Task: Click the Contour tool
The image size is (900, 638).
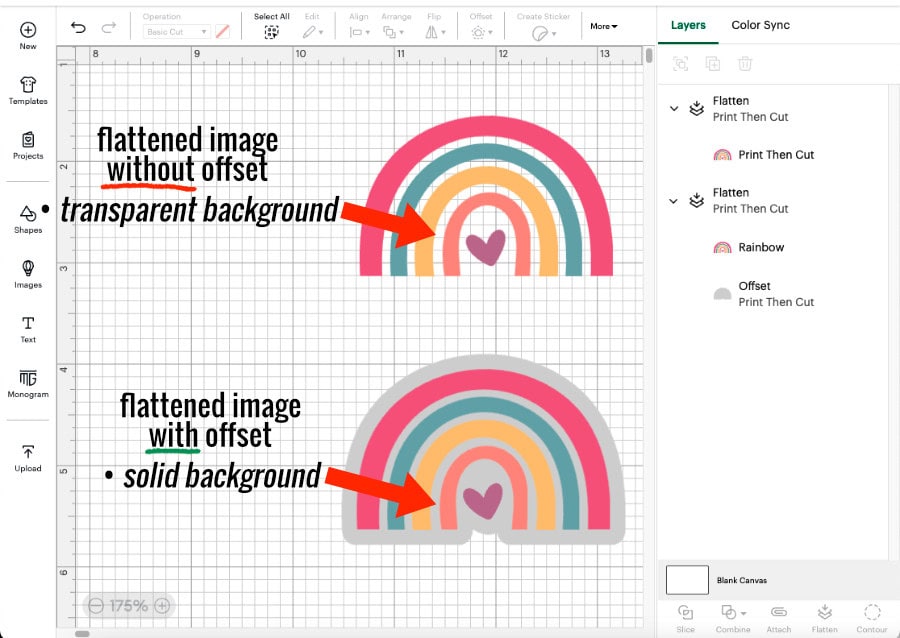Action: click(x=871, y=618)
